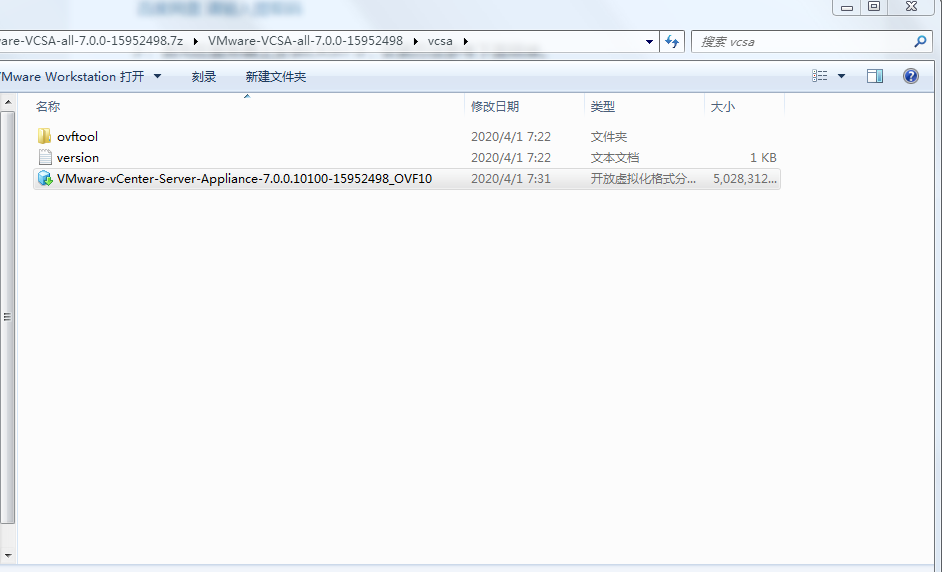942x572 pixels.
Task: Click the navigation pane scroll up arrow
Action: [x=8, y=102]
